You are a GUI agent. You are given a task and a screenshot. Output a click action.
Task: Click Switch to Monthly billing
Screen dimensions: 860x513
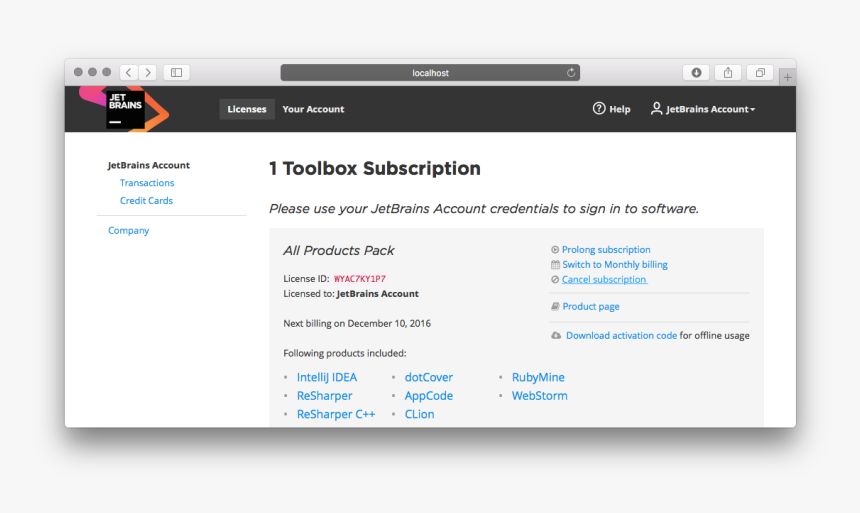615,264
